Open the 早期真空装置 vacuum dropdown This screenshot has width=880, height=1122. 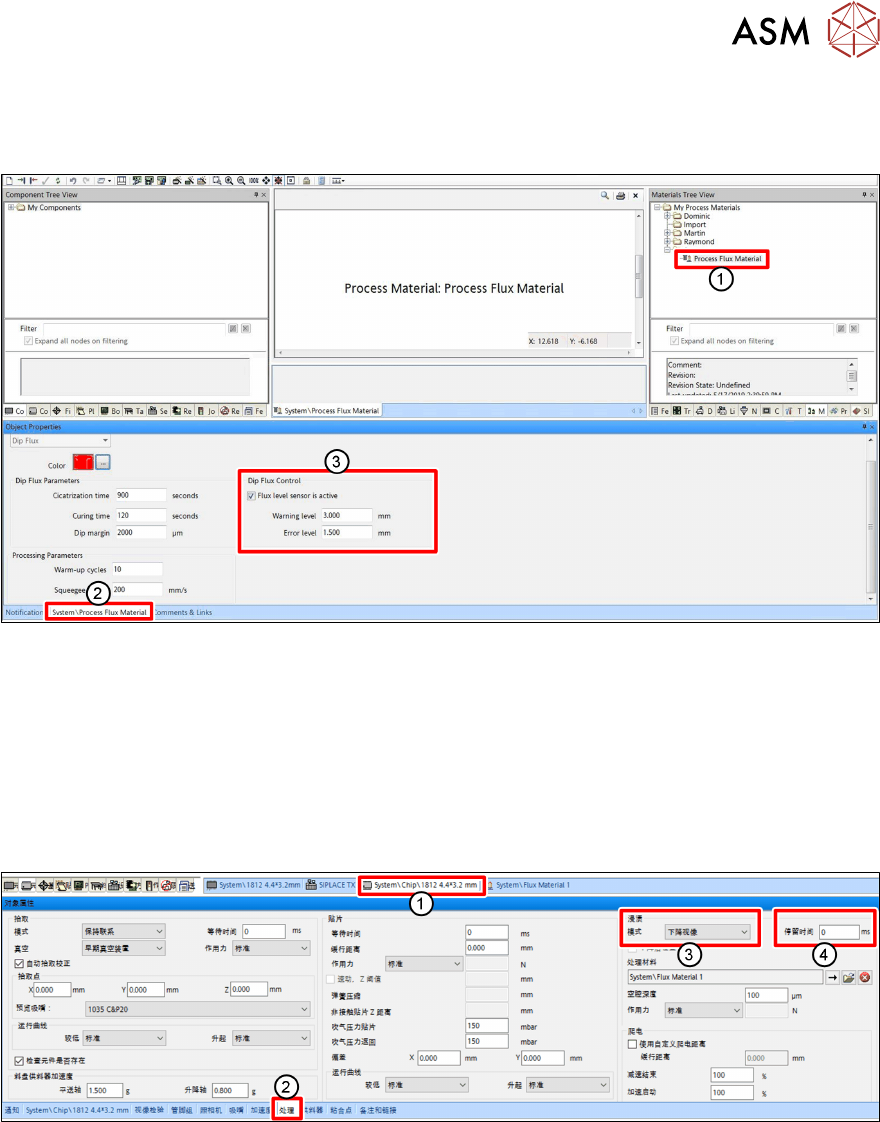[x=124, y=947]
